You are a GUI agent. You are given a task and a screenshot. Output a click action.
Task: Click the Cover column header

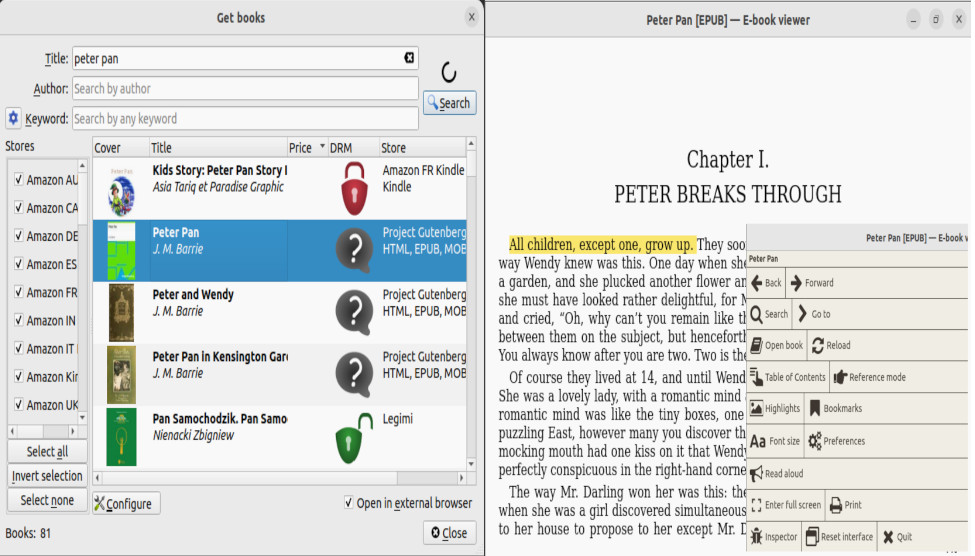point(121,147)
